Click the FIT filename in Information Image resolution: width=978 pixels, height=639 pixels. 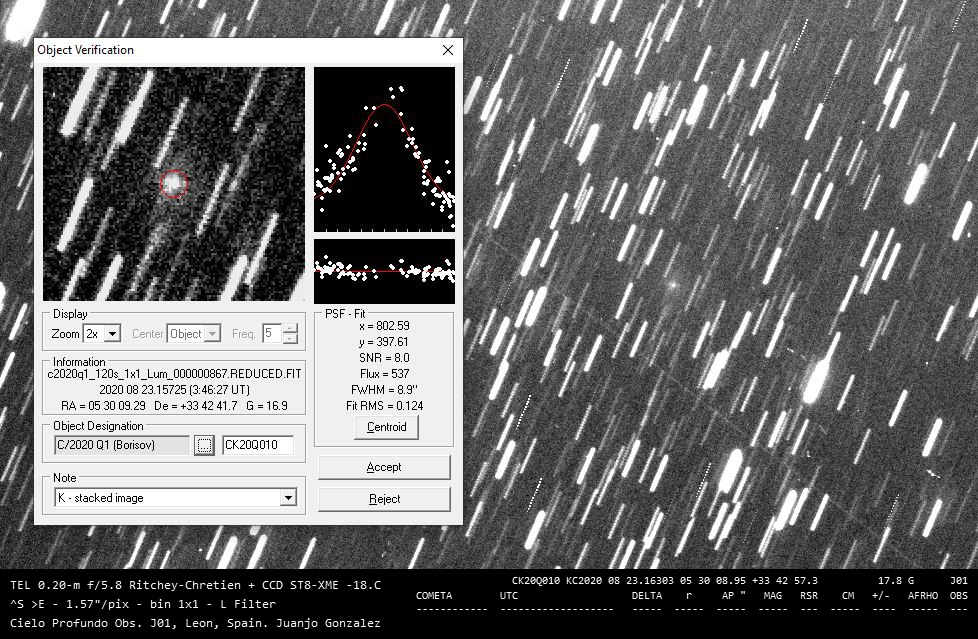coord(174,374)
